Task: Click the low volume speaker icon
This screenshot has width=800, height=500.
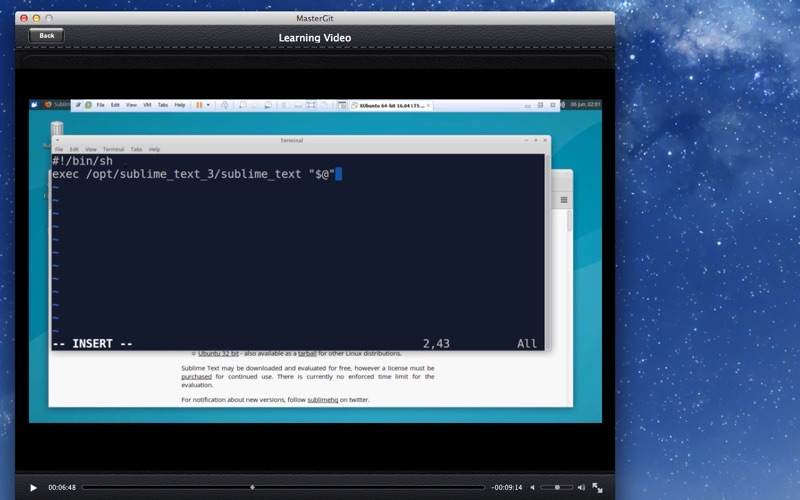Action: (533, 487)
